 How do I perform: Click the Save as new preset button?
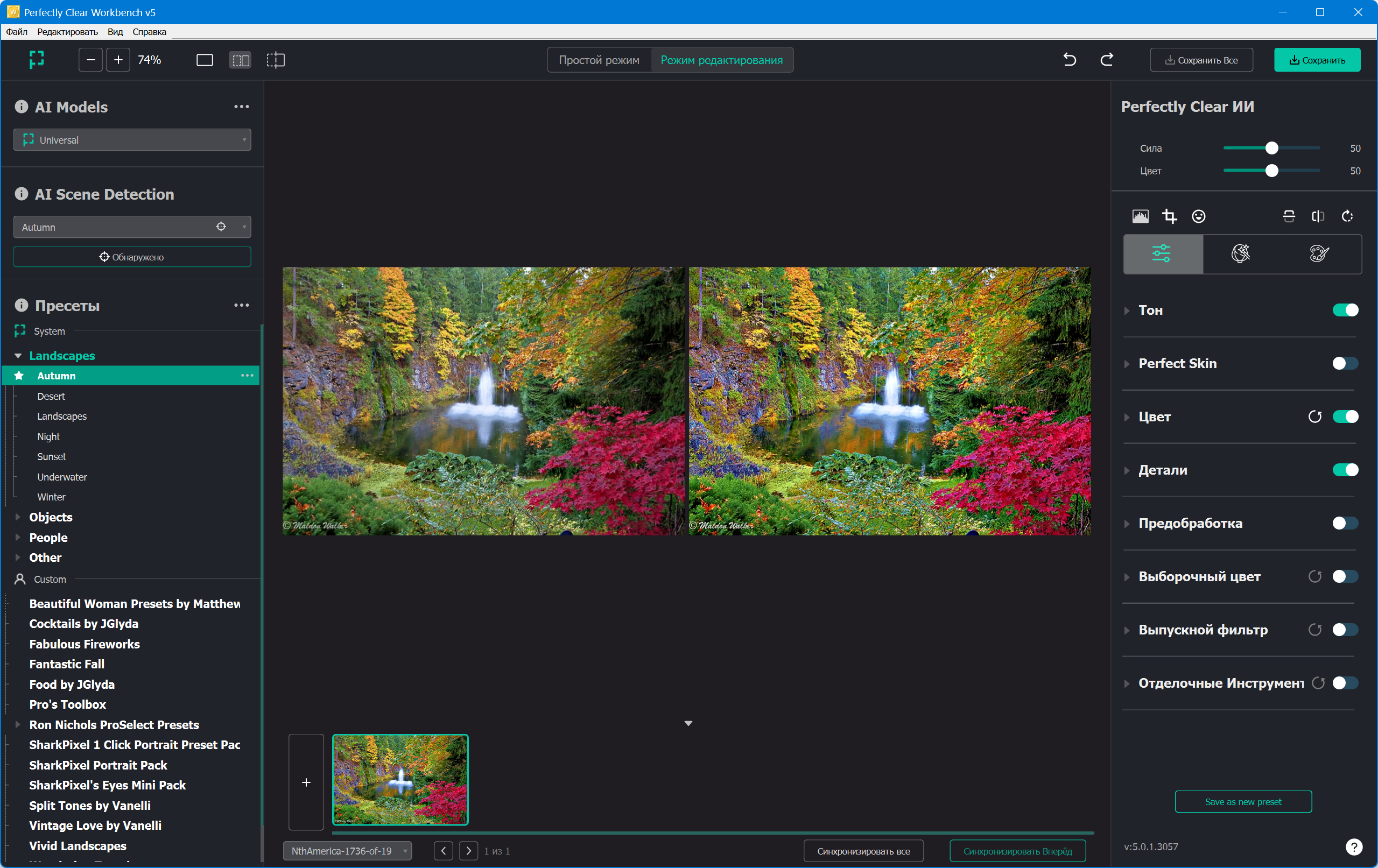pyautogui.click(x=1243, y=802)
